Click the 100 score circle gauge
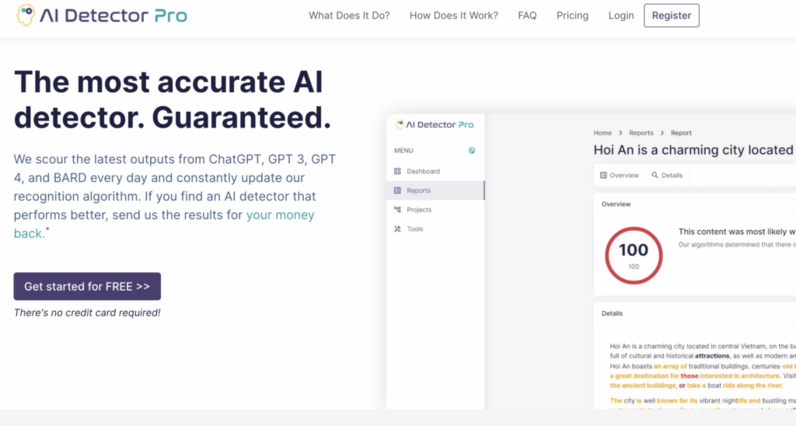This screenshot has width=796, height=426. click(x=633, y=254)
